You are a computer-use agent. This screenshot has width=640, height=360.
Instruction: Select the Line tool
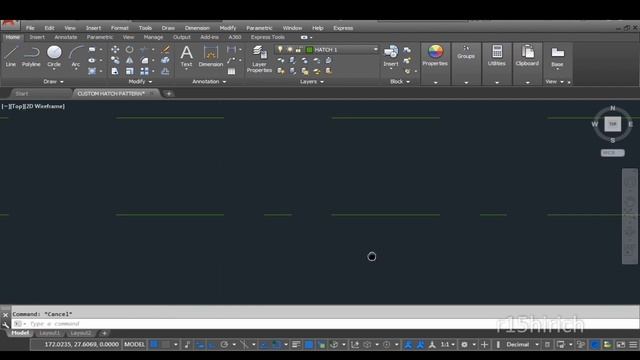tap(11, 56)
